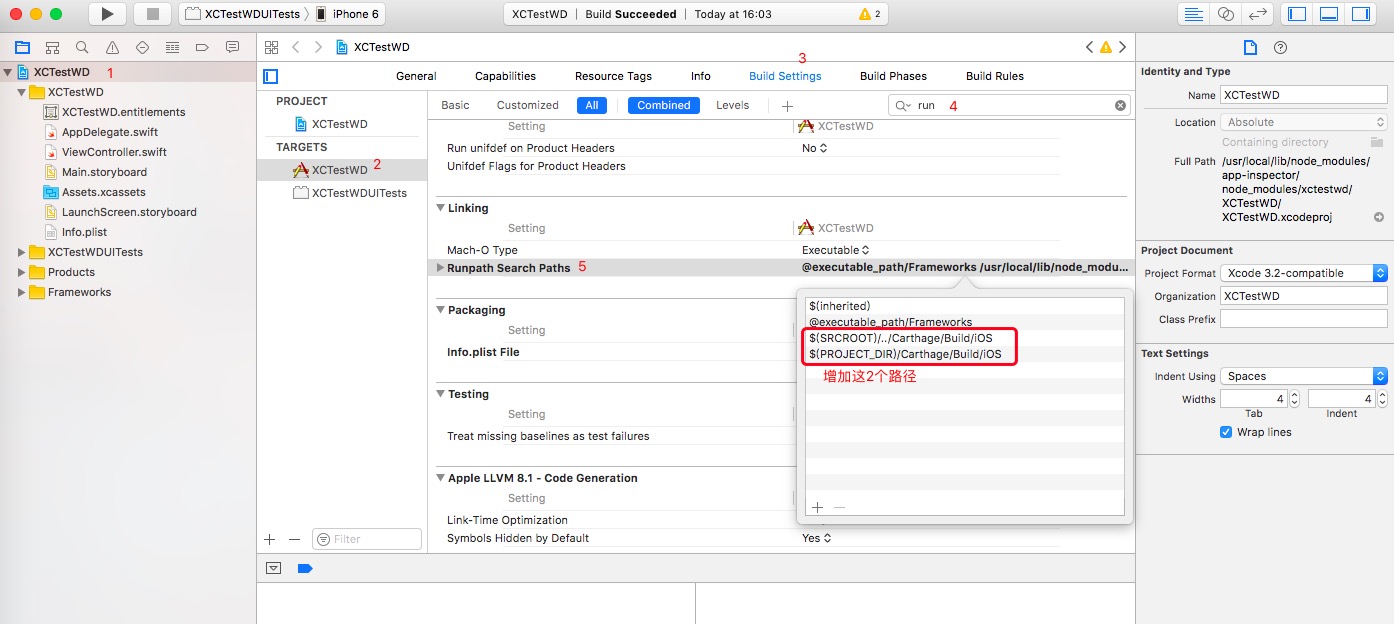Click the toolbar warning indicator showing 2 issues

pyautogui.click(x=870, y=14)
